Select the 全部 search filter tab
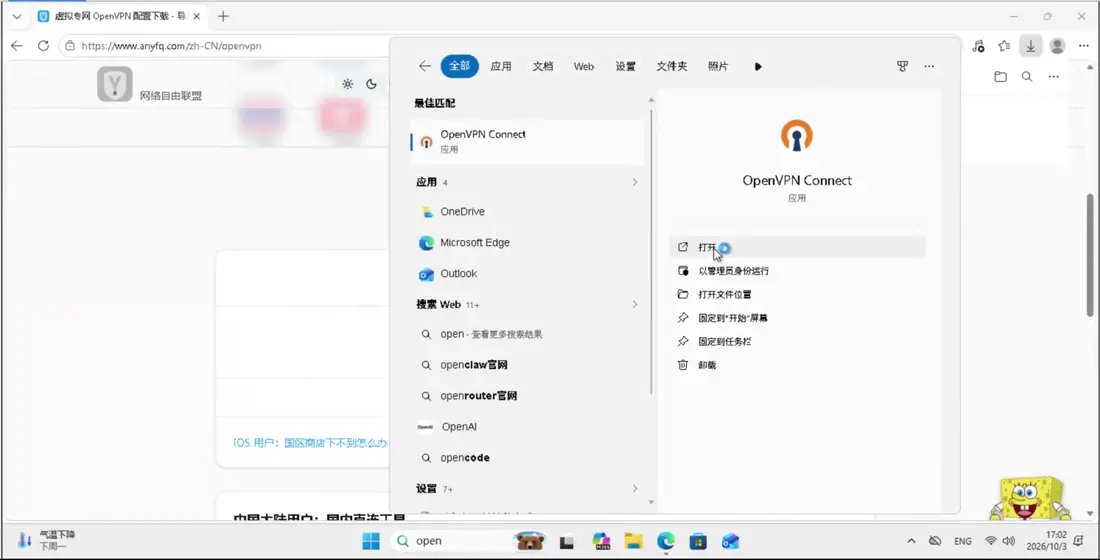 (x=460, y=66)
